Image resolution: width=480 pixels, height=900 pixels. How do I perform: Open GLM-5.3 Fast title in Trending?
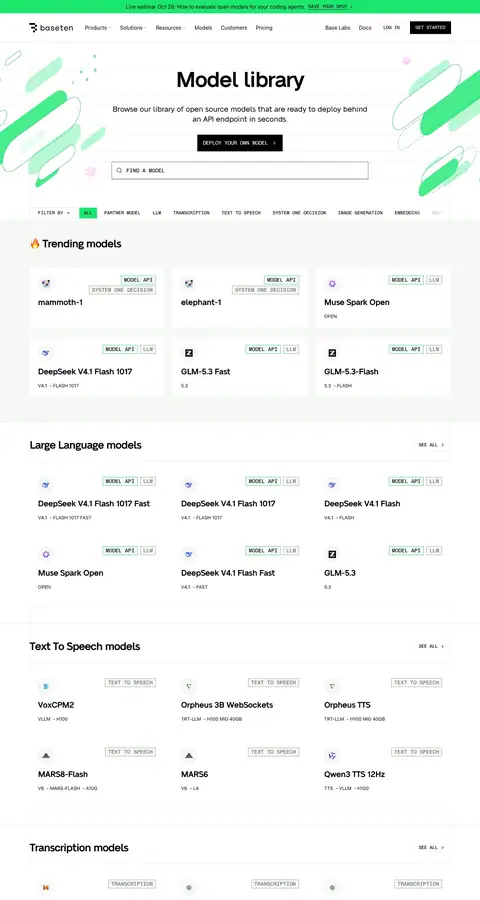[206, 371]
